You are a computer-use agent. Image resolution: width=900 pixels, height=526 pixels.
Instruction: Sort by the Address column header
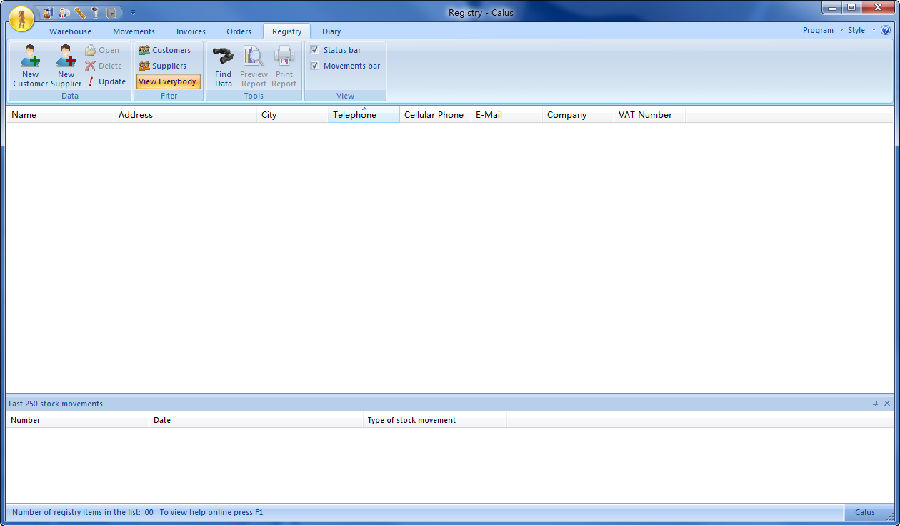tap(185, 115)
